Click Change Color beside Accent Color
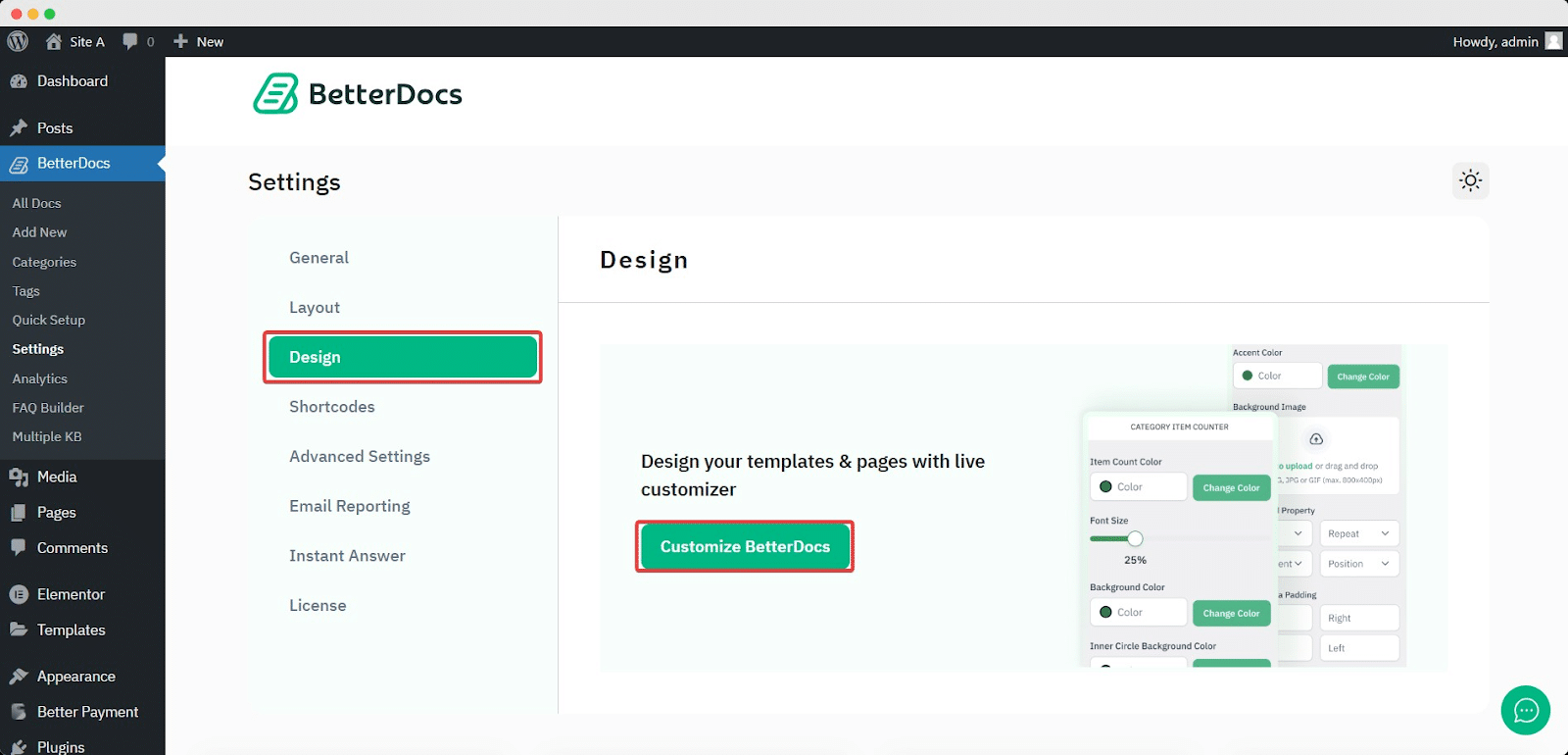The image size is (1568, 755). point(1363,377)
